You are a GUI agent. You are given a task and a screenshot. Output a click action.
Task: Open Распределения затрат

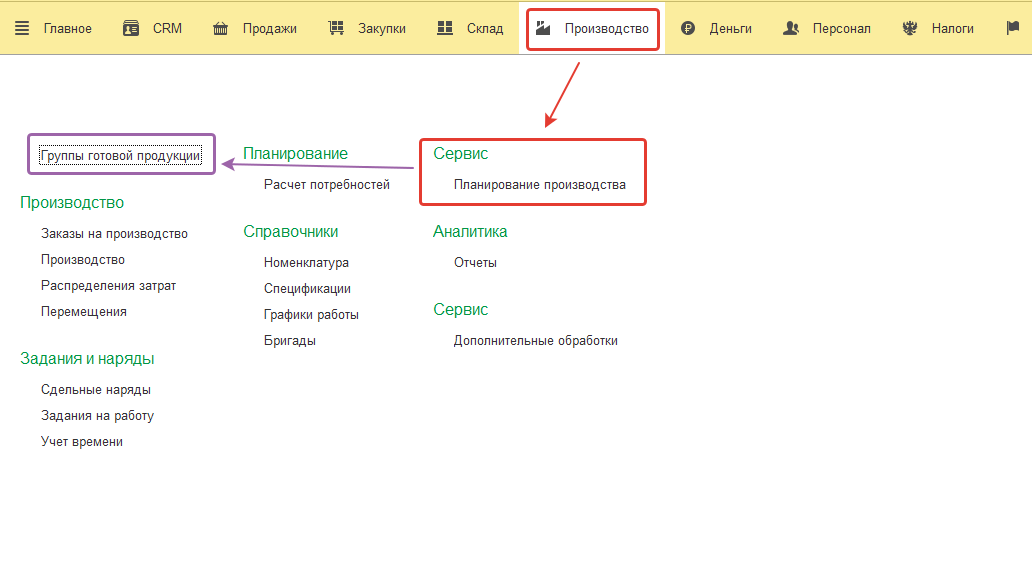(109, 286)
